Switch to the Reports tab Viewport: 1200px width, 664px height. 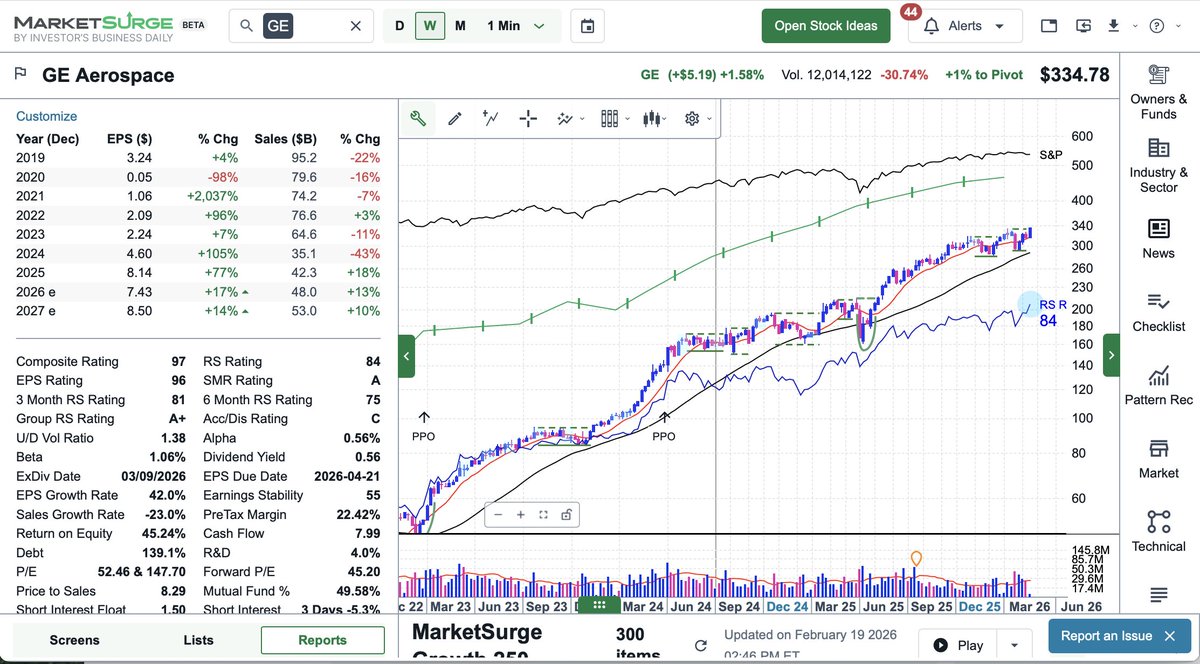pyautogui.click(x=322, y=640)
